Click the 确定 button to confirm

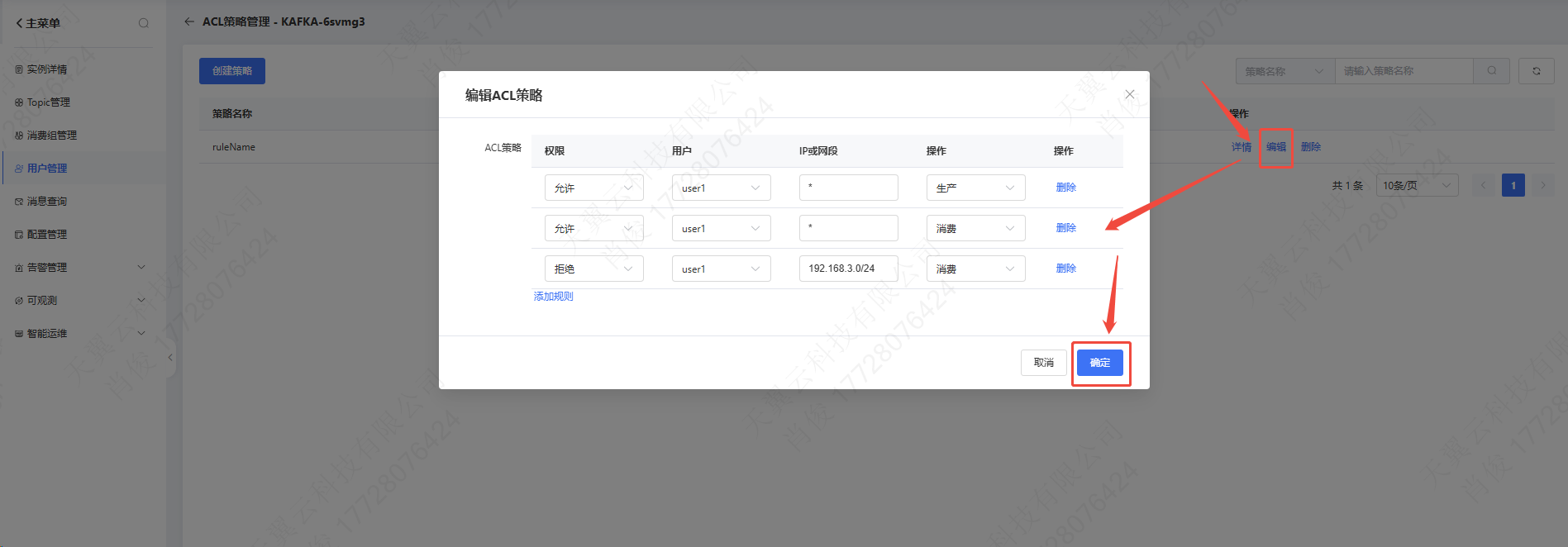[x=1100, y=363]
